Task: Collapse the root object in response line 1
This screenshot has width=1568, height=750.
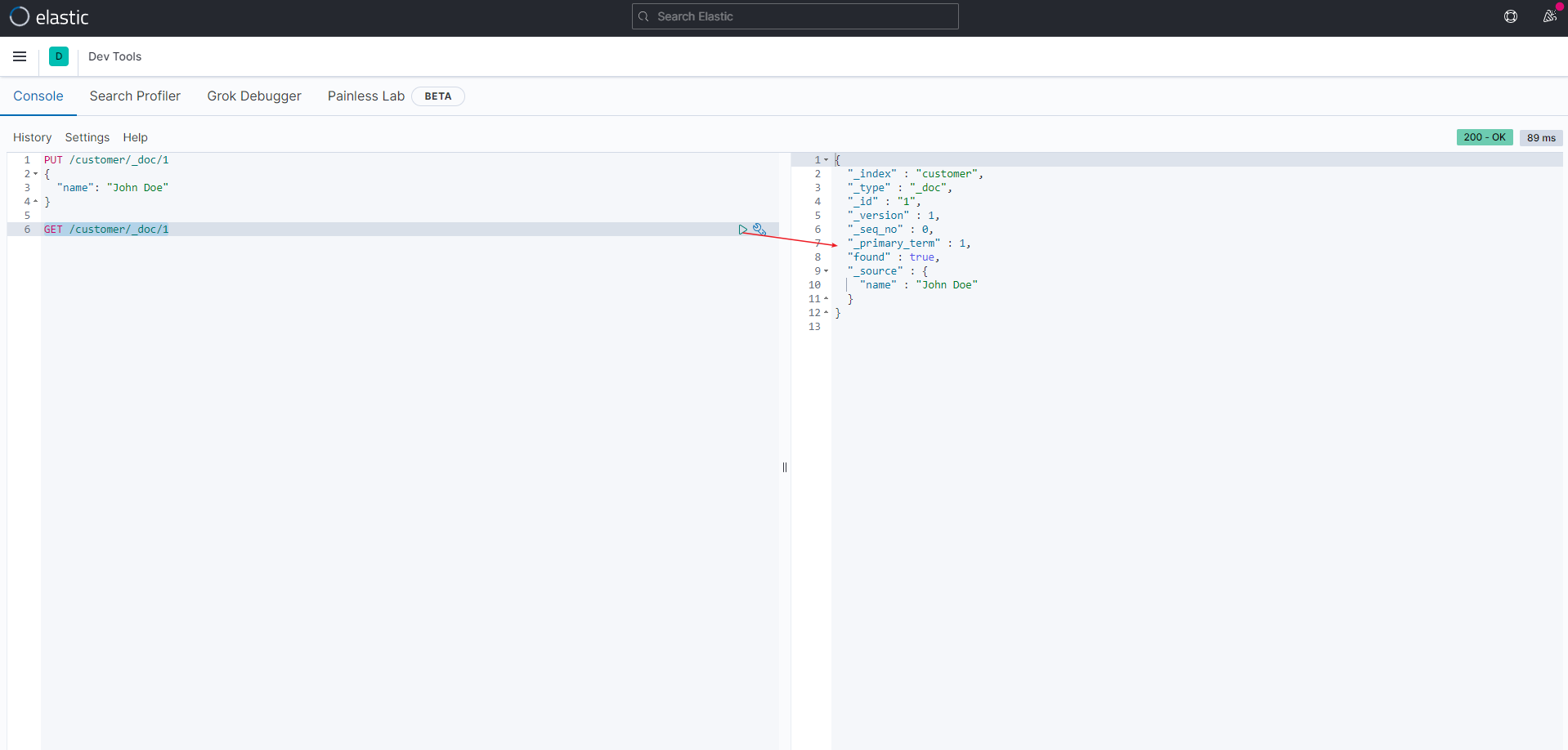Action: click(x=826, y=160)
